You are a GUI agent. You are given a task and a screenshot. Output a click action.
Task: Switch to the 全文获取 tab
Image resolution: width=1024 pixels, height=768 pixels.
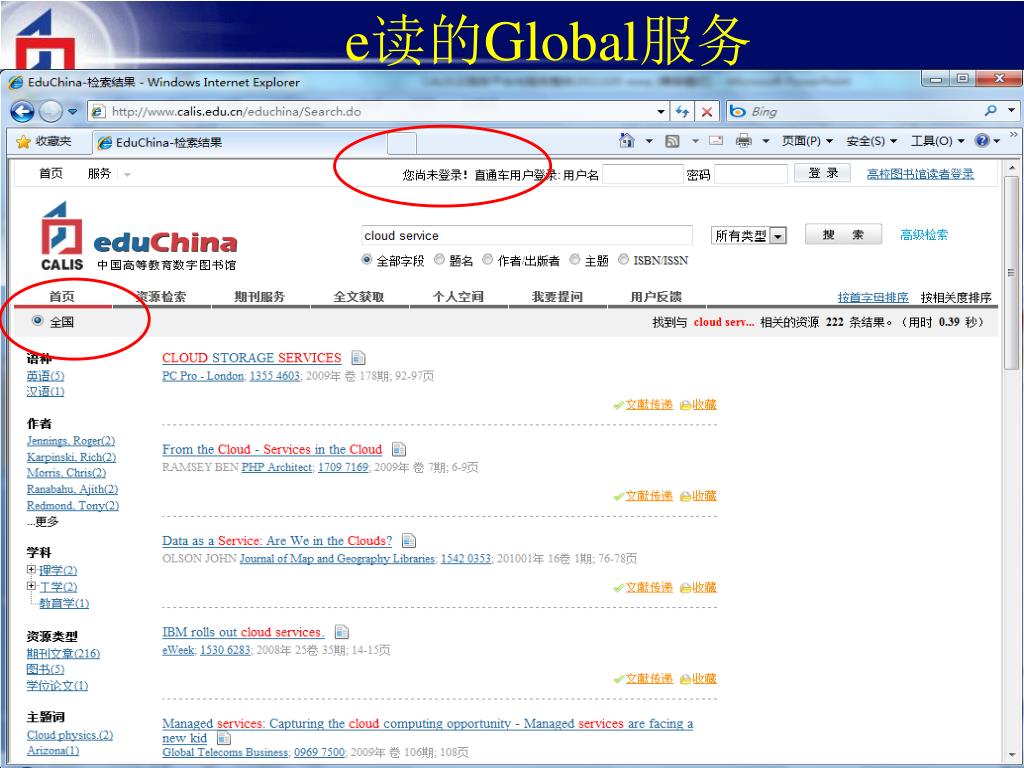(359, 297)
